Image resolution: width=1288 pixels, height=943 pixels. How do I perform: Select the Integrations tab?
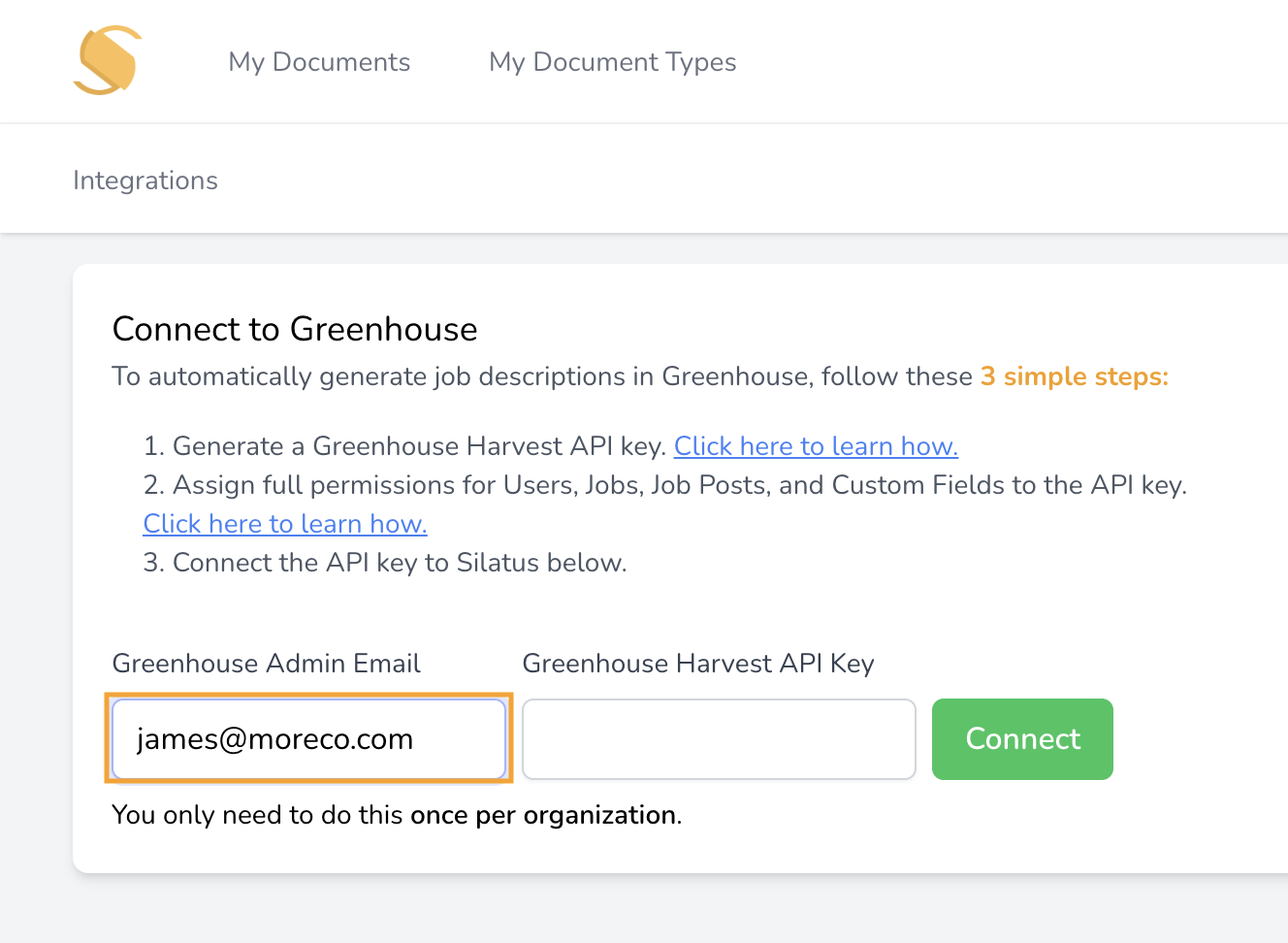coord(145,180)
